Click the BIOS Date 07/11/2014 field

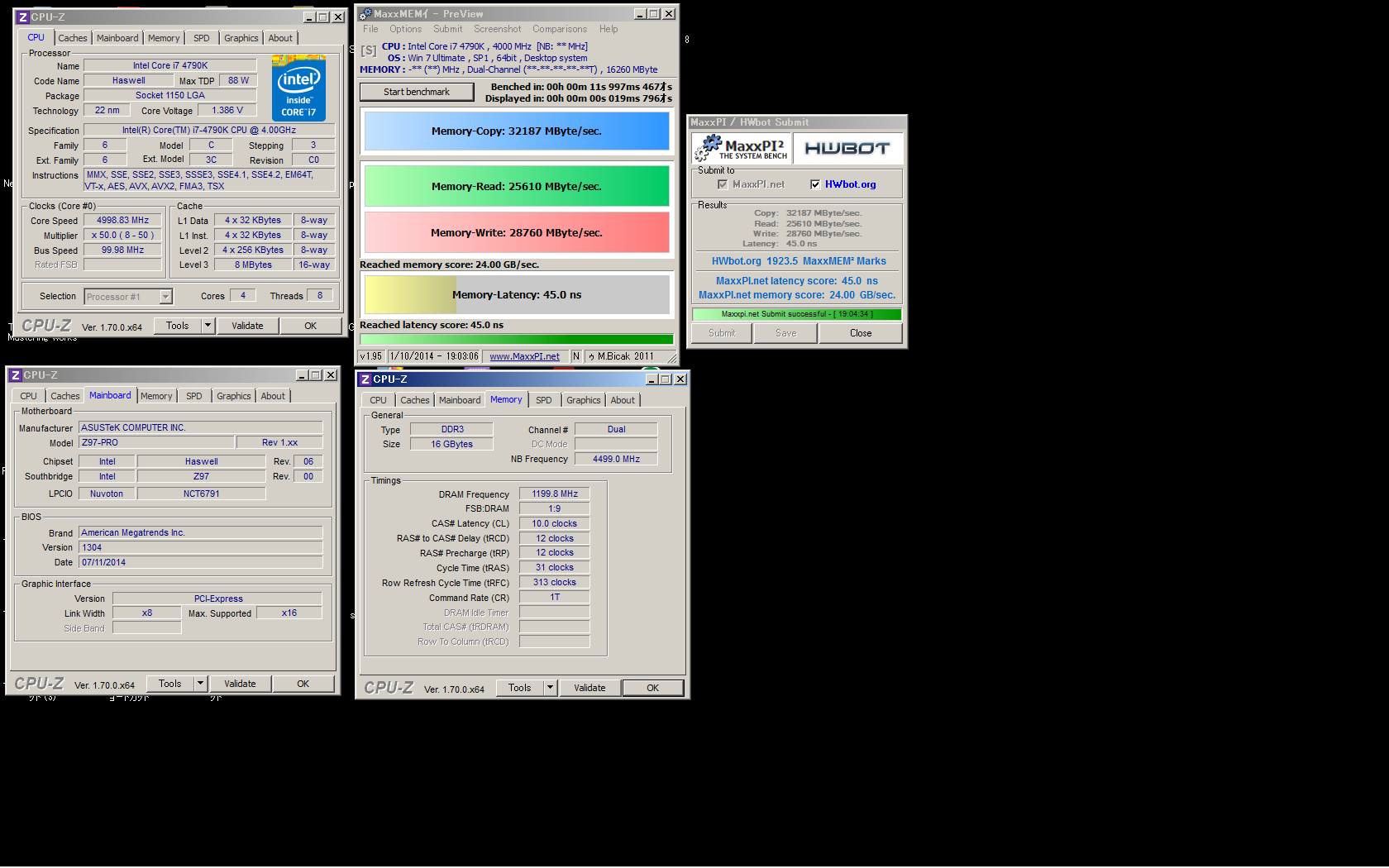coord(201,562)
